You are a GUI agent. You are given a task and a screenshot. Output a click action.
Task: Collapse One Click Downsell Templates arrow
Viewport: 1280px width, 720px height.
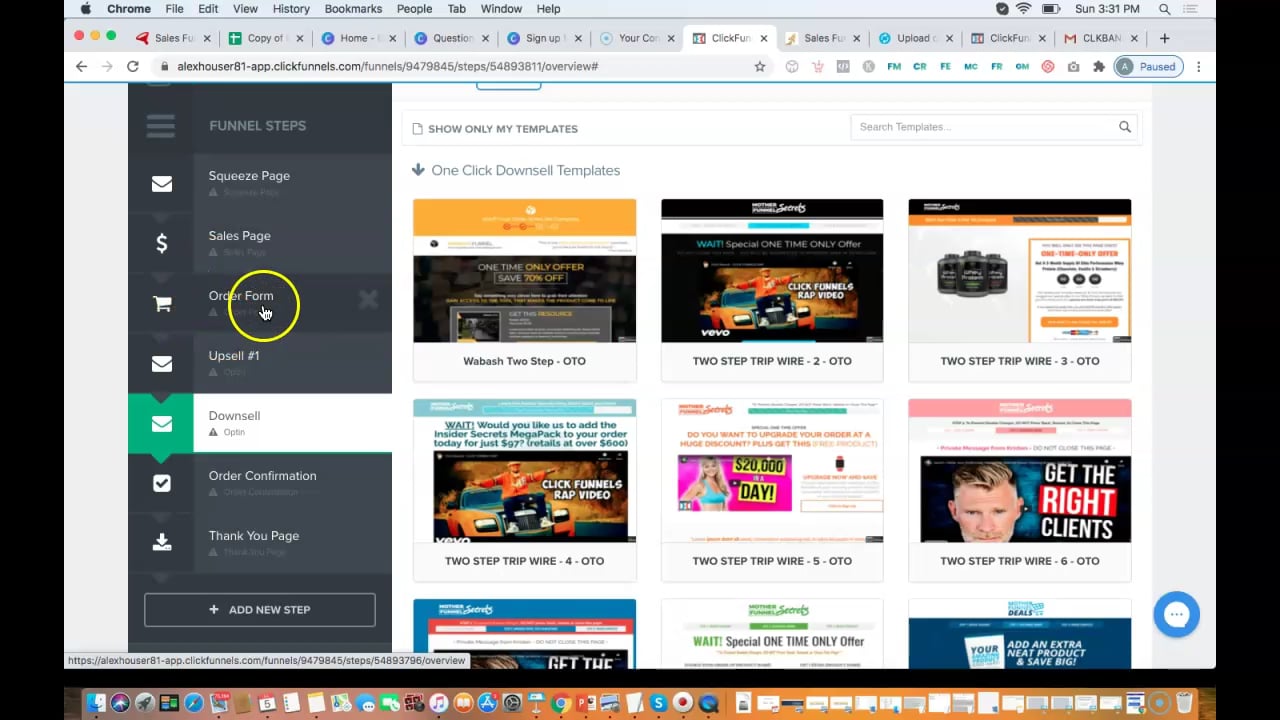pyautogui.click(x=418, y=170)
